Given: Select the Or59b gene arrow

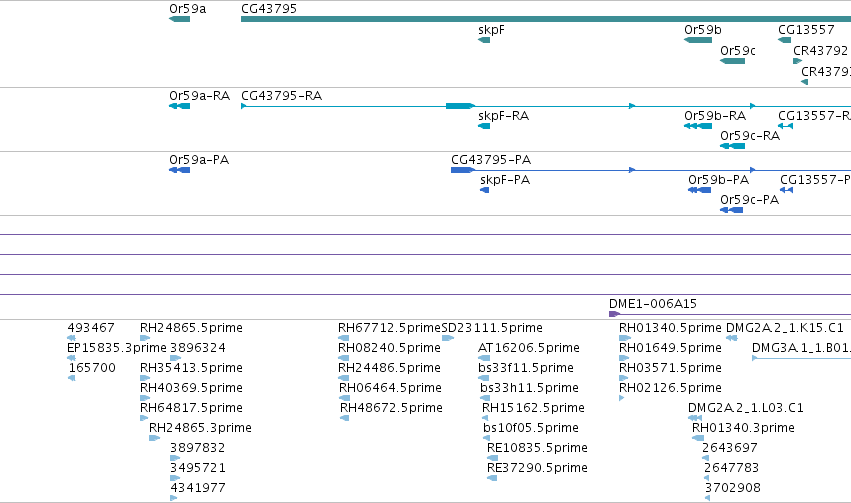Looking at the screenshot, I should coord(698,40).
